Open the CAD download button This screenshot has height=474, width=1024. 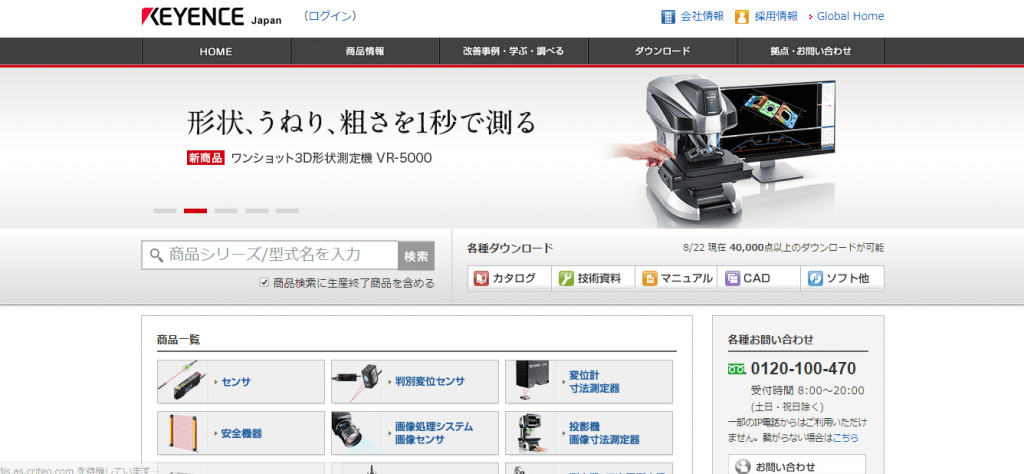(x=759, y=278)
